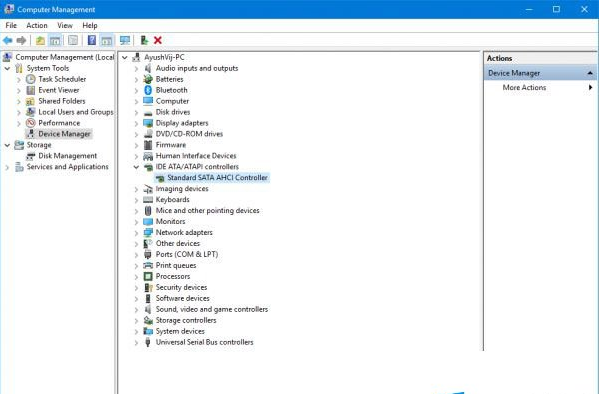600x394 pixels.
Task: Open the View menu
Action: pyautogui.click(x=65, y=25)
